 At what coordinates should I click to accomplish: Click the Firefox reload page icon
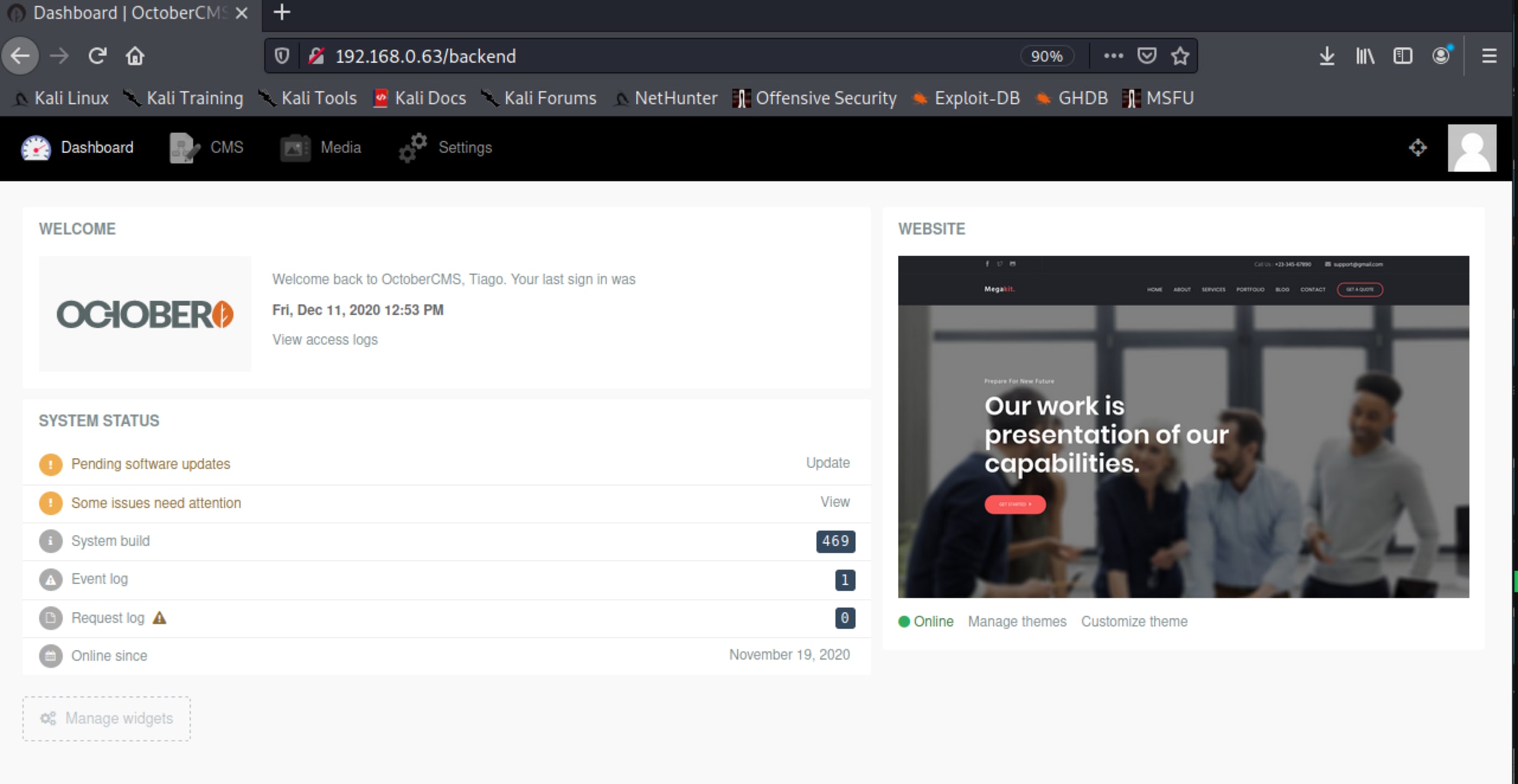[x=97, y=56]
